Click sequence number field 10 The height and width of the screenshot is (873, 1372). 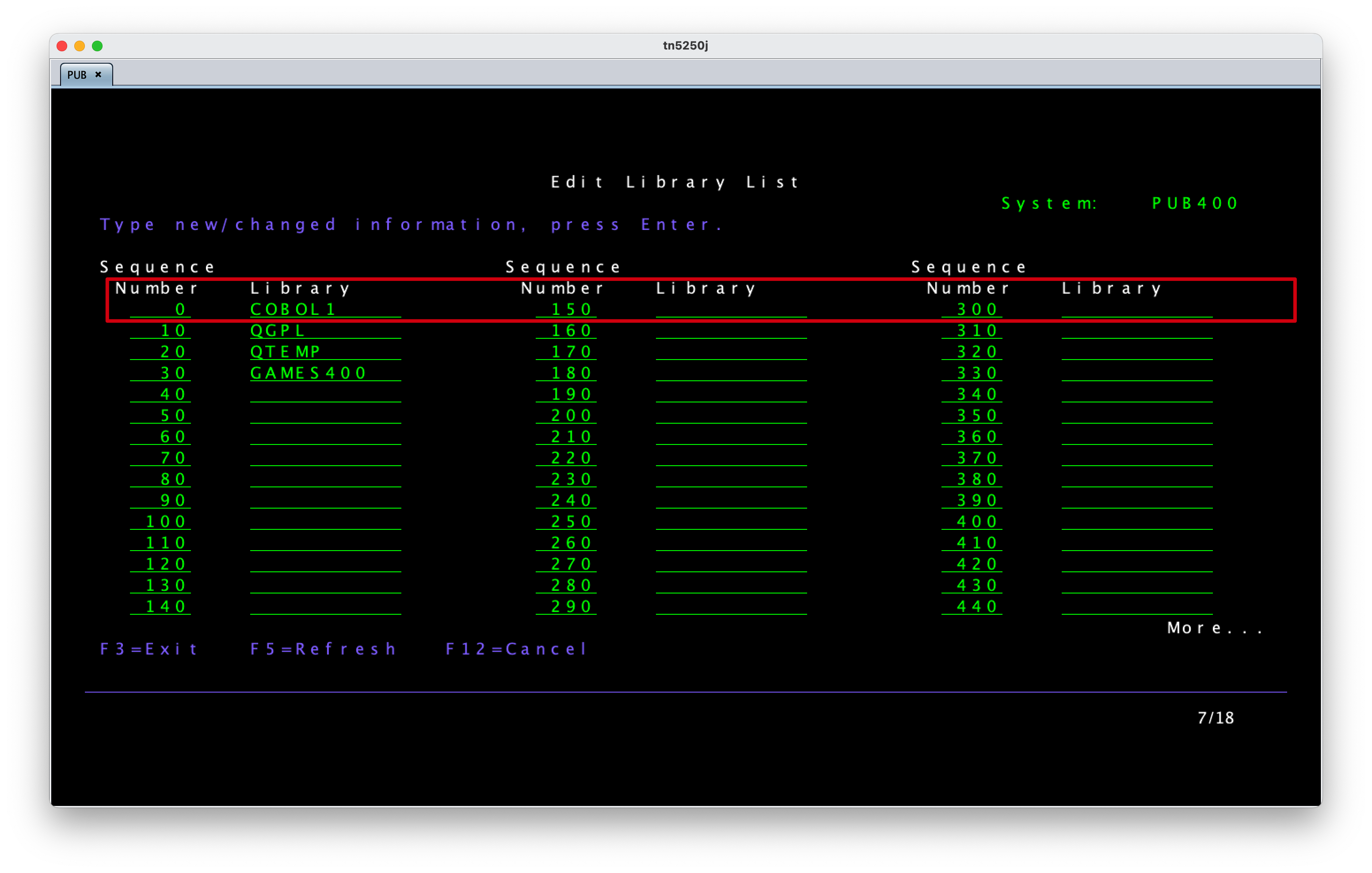tap(160, 331)
